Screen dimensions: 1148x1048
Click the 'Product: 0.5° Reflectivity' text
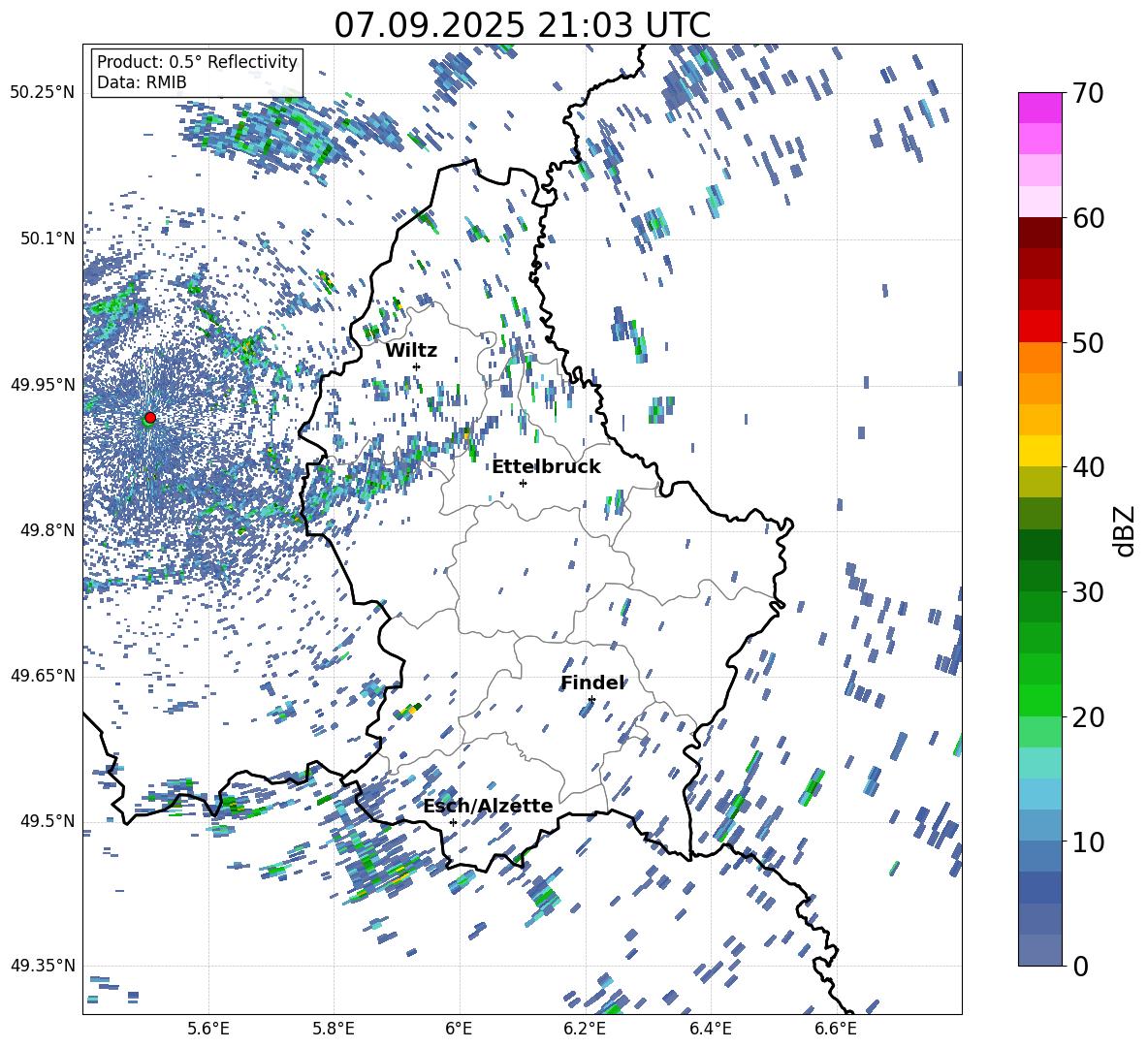pos(197,61)
